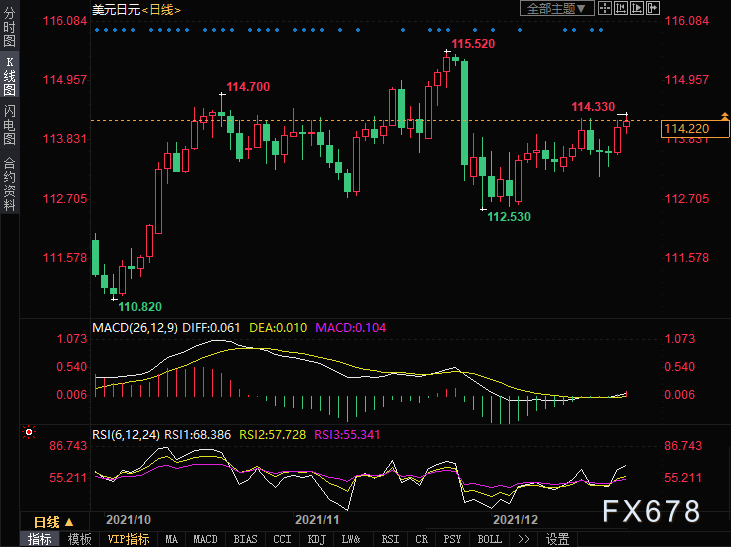Apply the BIAS indicator
Screen dimensions: 731x547
point(245,539)
